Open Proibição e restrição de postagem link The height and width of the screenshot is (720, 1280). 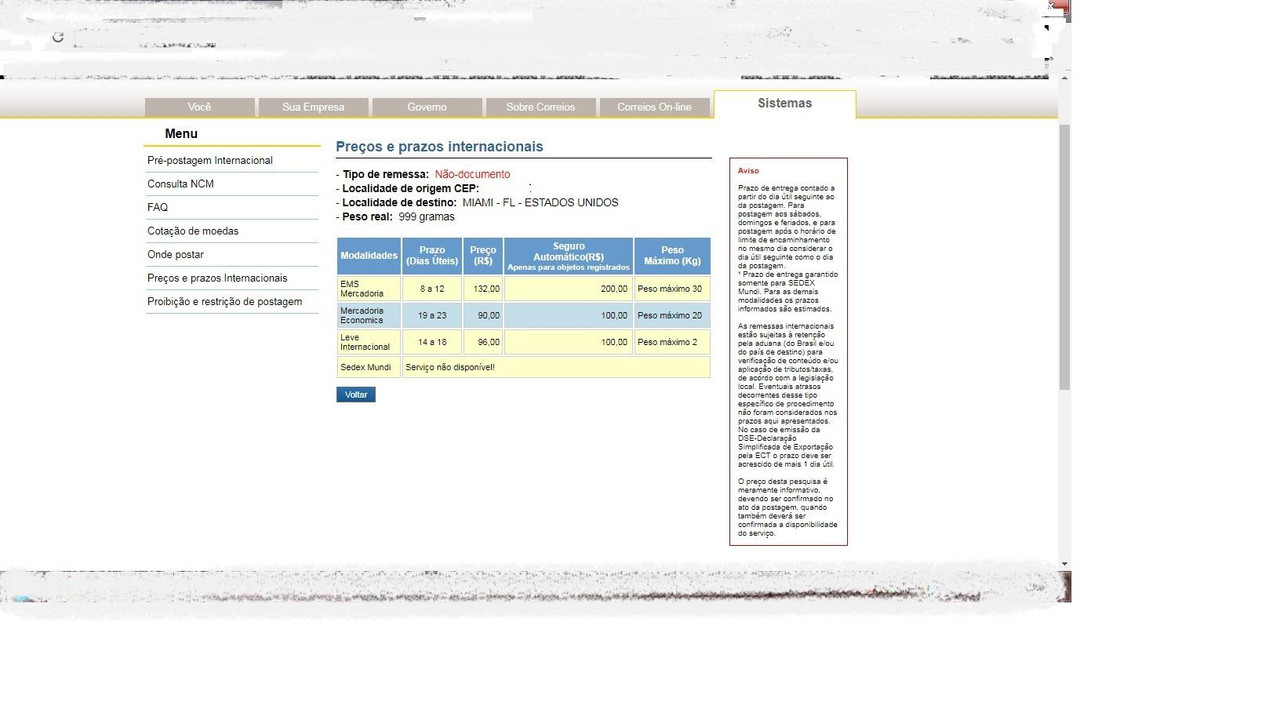224,301
